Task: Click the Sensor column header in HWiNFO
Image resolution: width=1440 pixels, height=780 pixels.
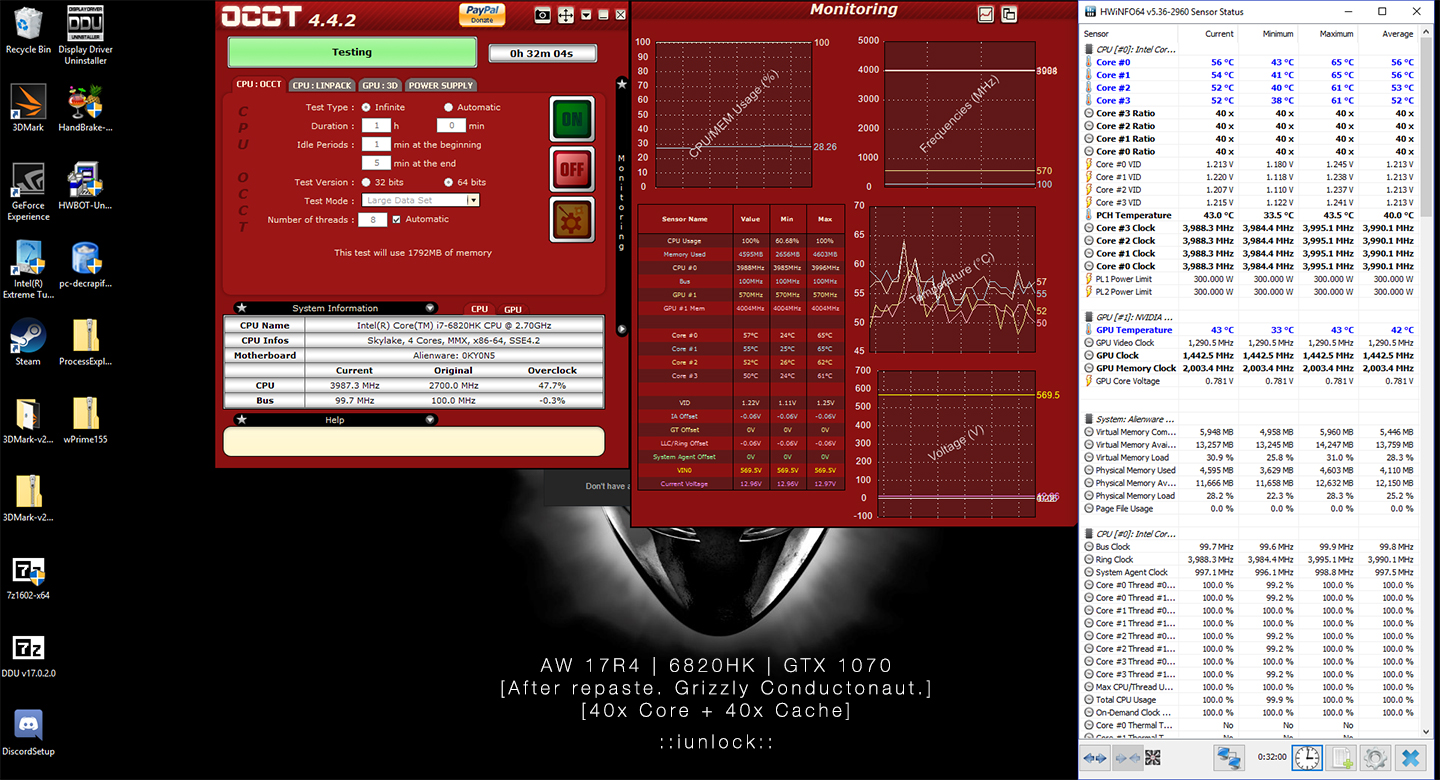Action: coord(1129,34)
